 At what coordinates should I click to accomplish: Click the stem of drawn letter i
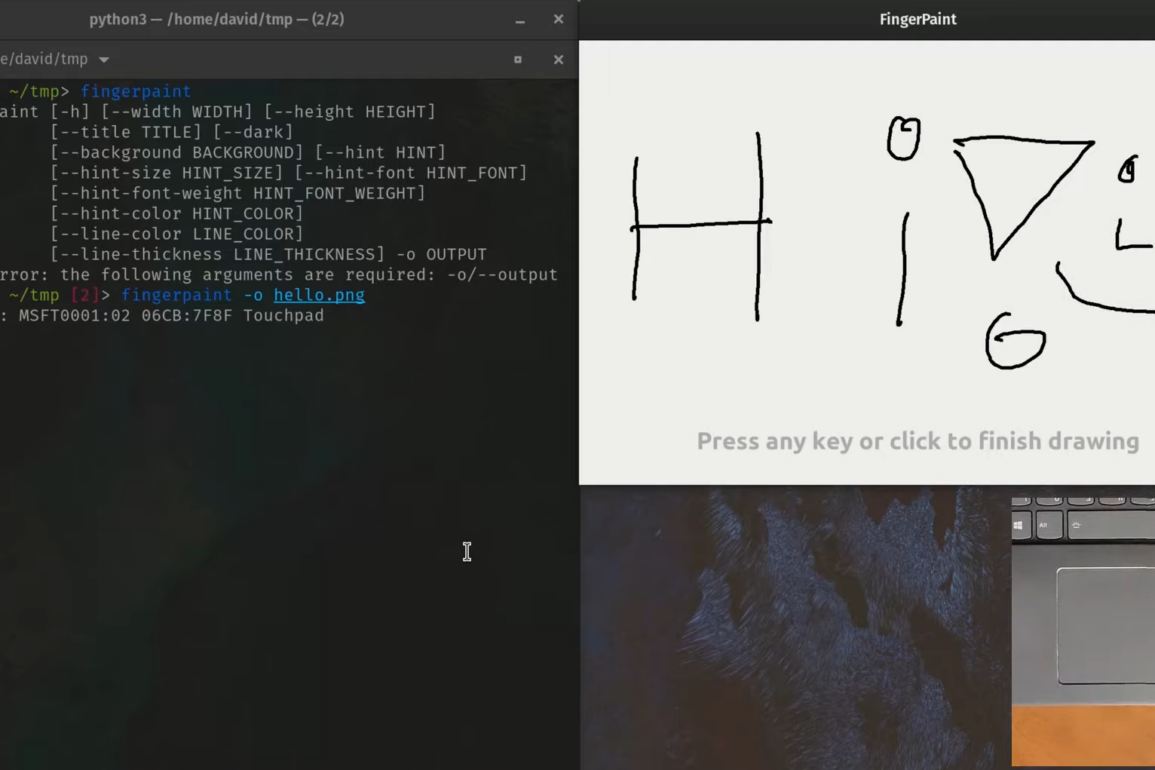(903, 268)
